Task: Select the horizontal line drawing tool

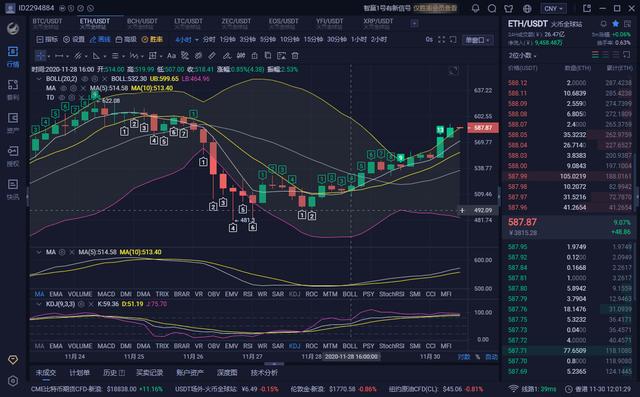Action: pos(59,55)
